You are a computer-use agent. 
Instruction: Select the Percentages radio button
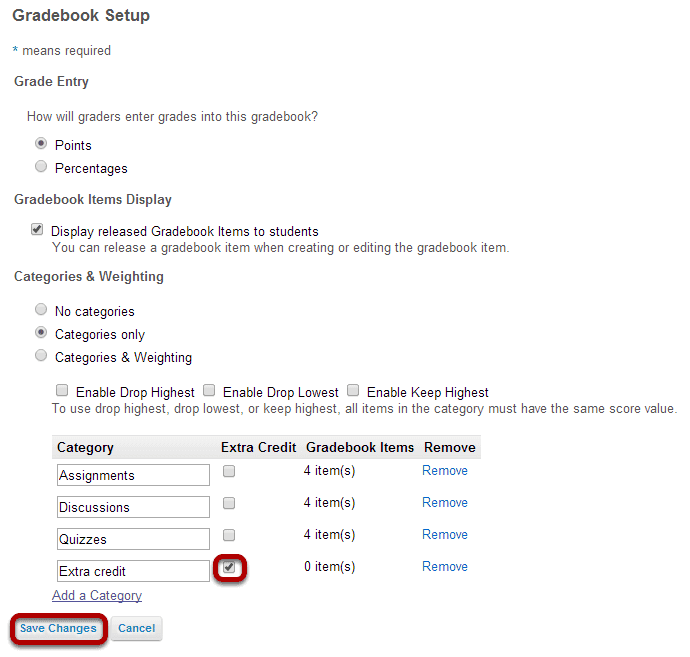(41, 166)
